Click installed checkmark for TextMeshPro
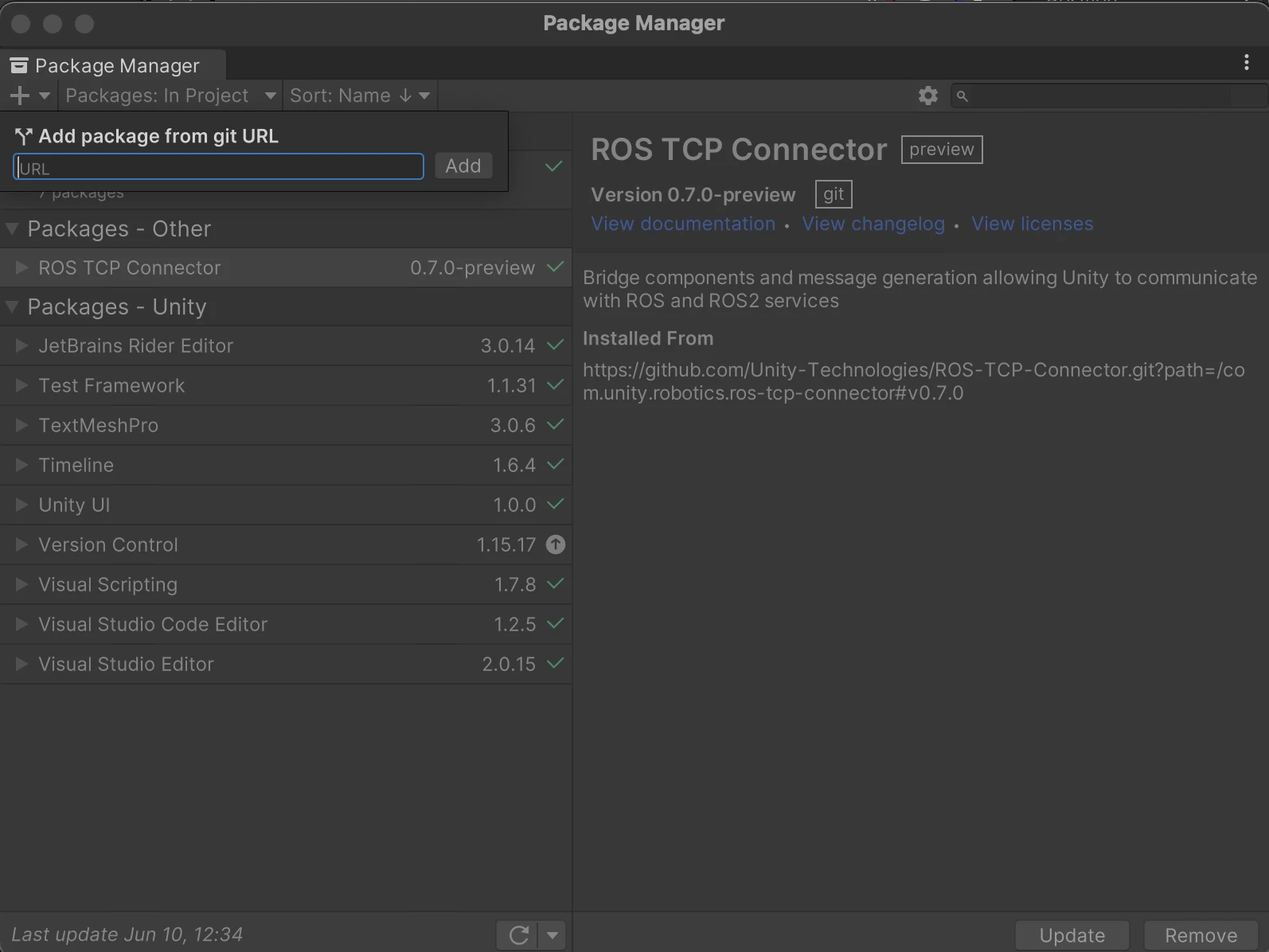Image resolution: width=1269 pixels, height=952 pixels. pyautogui.click(x=555, y=425)
